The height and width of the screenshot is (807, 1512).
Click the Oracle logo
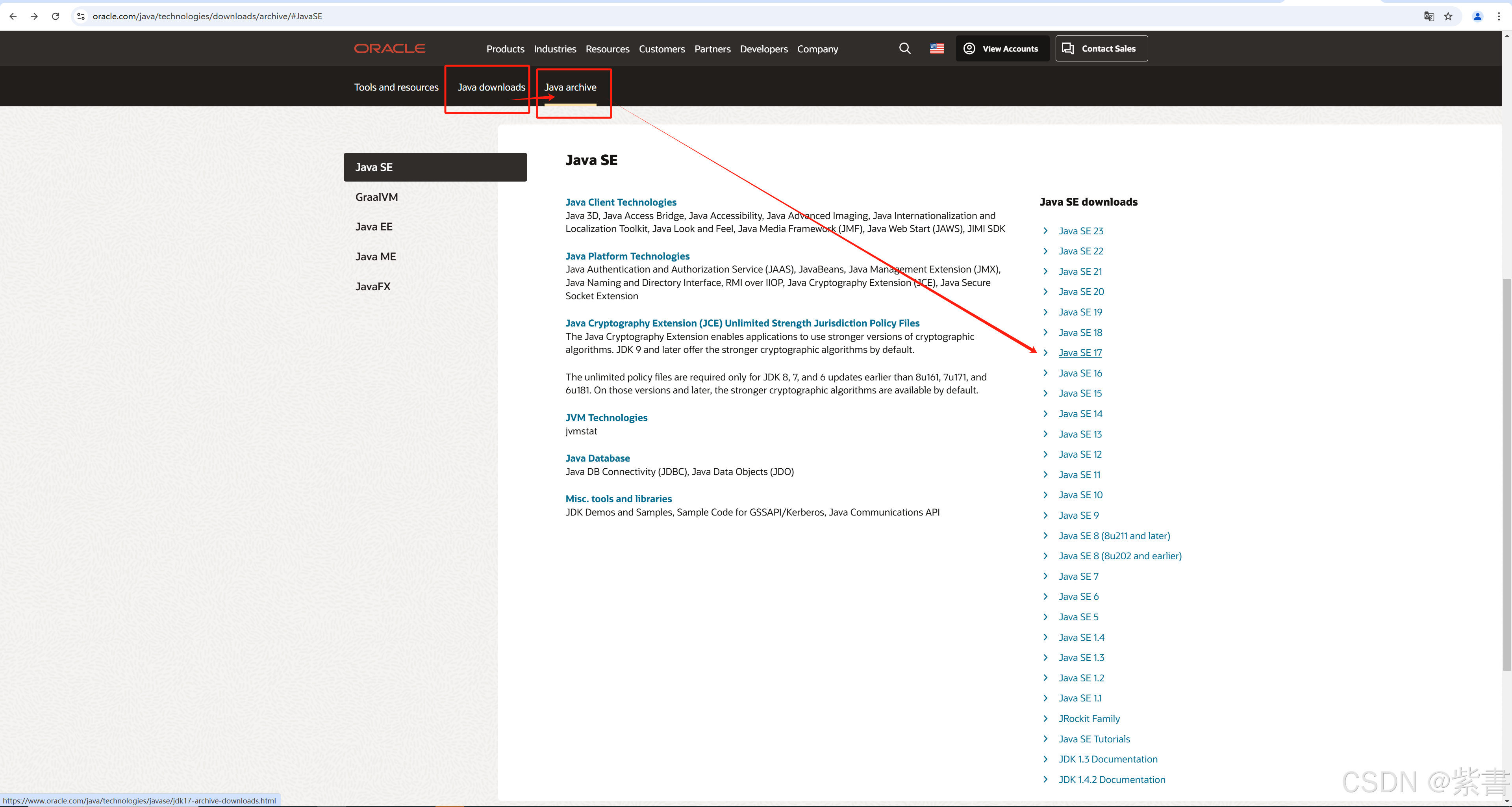coord(389,49)
